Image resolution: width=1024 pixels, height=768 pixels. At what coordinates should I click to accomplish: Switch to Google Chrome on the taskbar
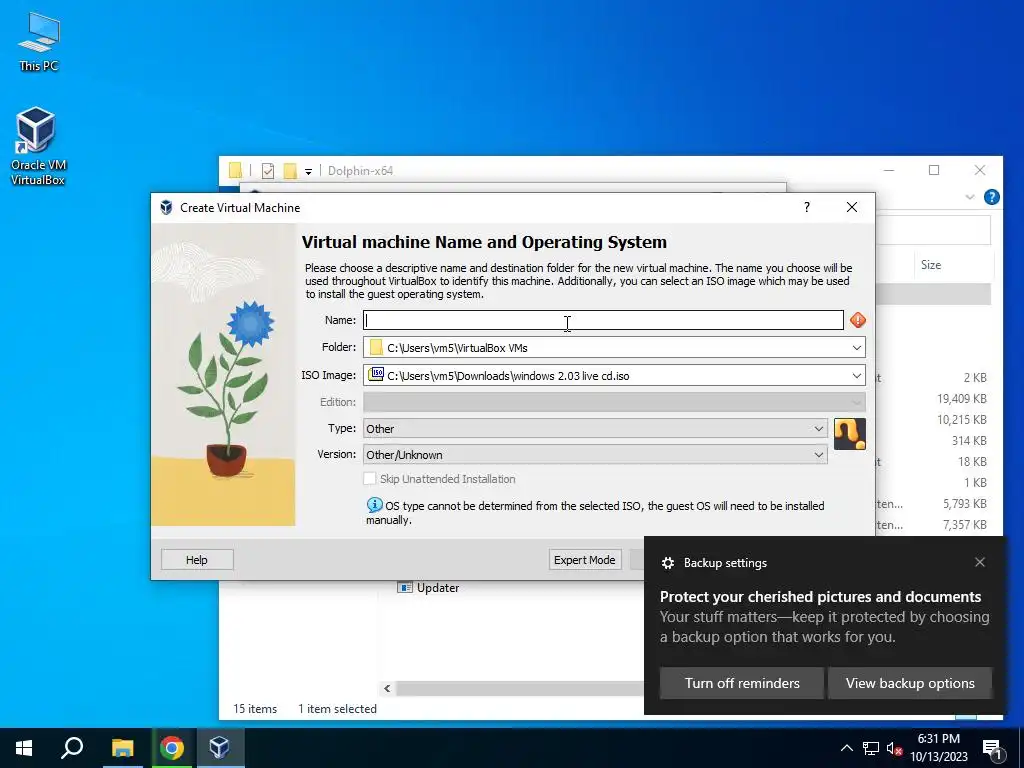(172, 748)
